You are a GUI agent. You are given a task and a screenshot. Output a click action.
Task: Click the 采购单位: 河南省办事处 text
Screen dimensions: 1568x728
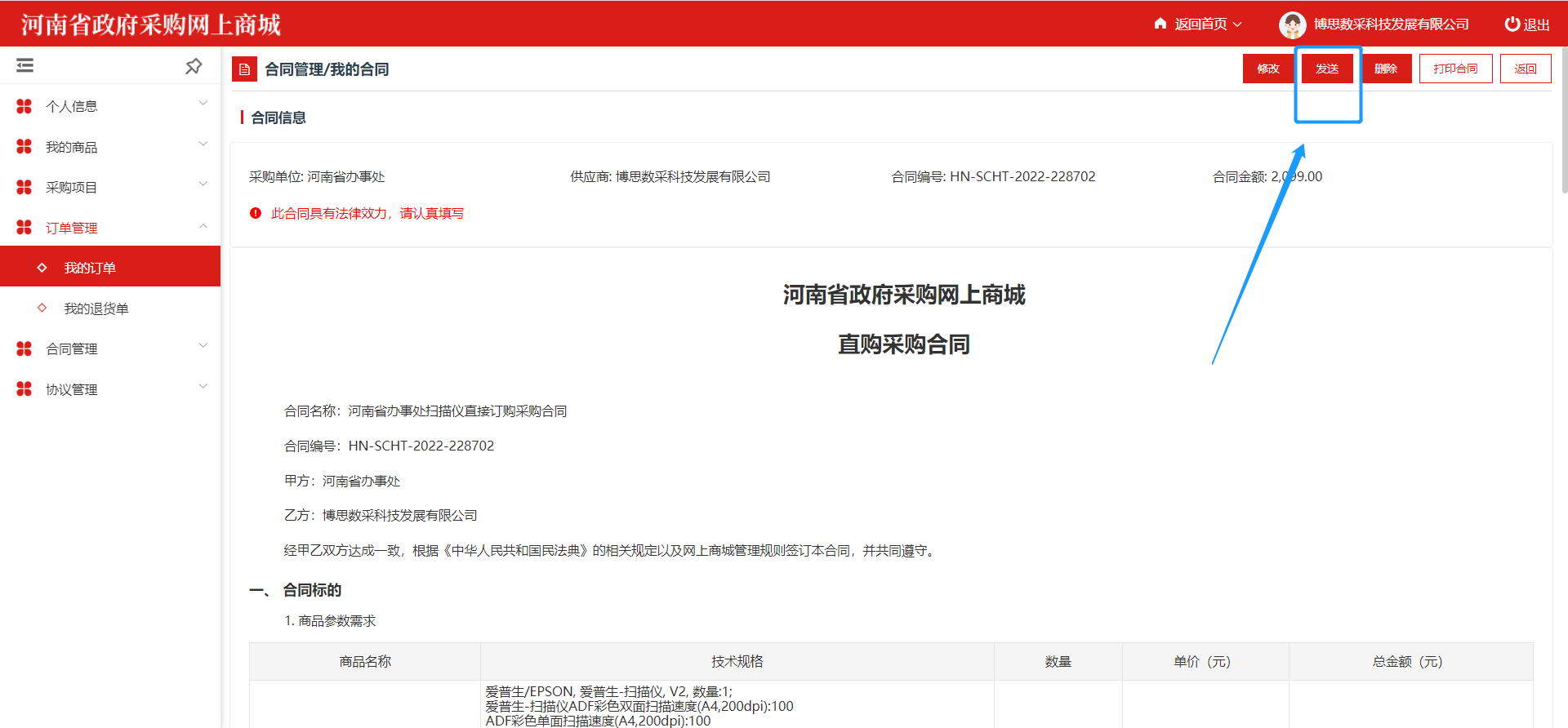[x=317, y=176]
